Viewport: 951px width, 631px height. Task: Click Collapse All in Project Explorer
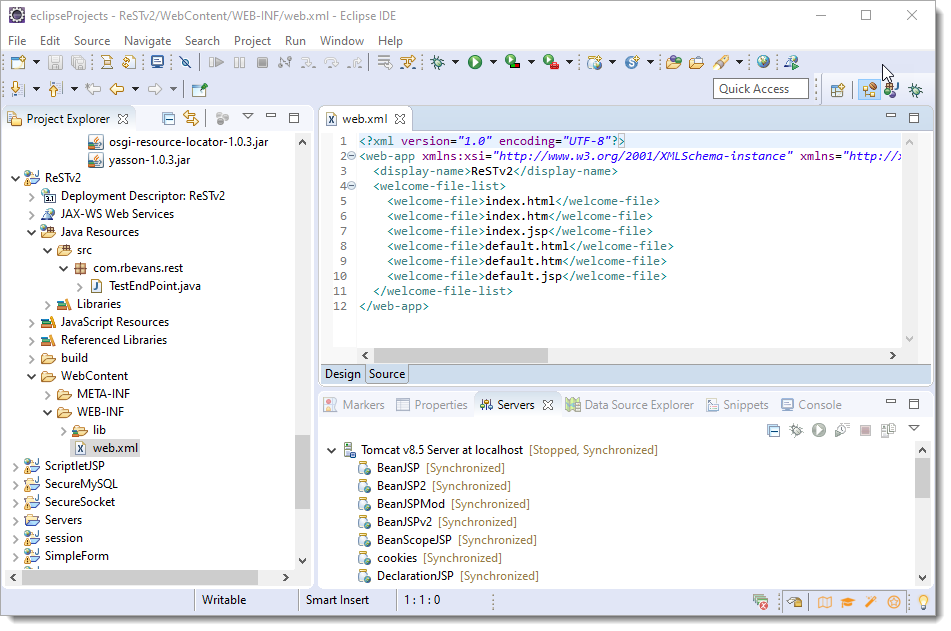169,118
